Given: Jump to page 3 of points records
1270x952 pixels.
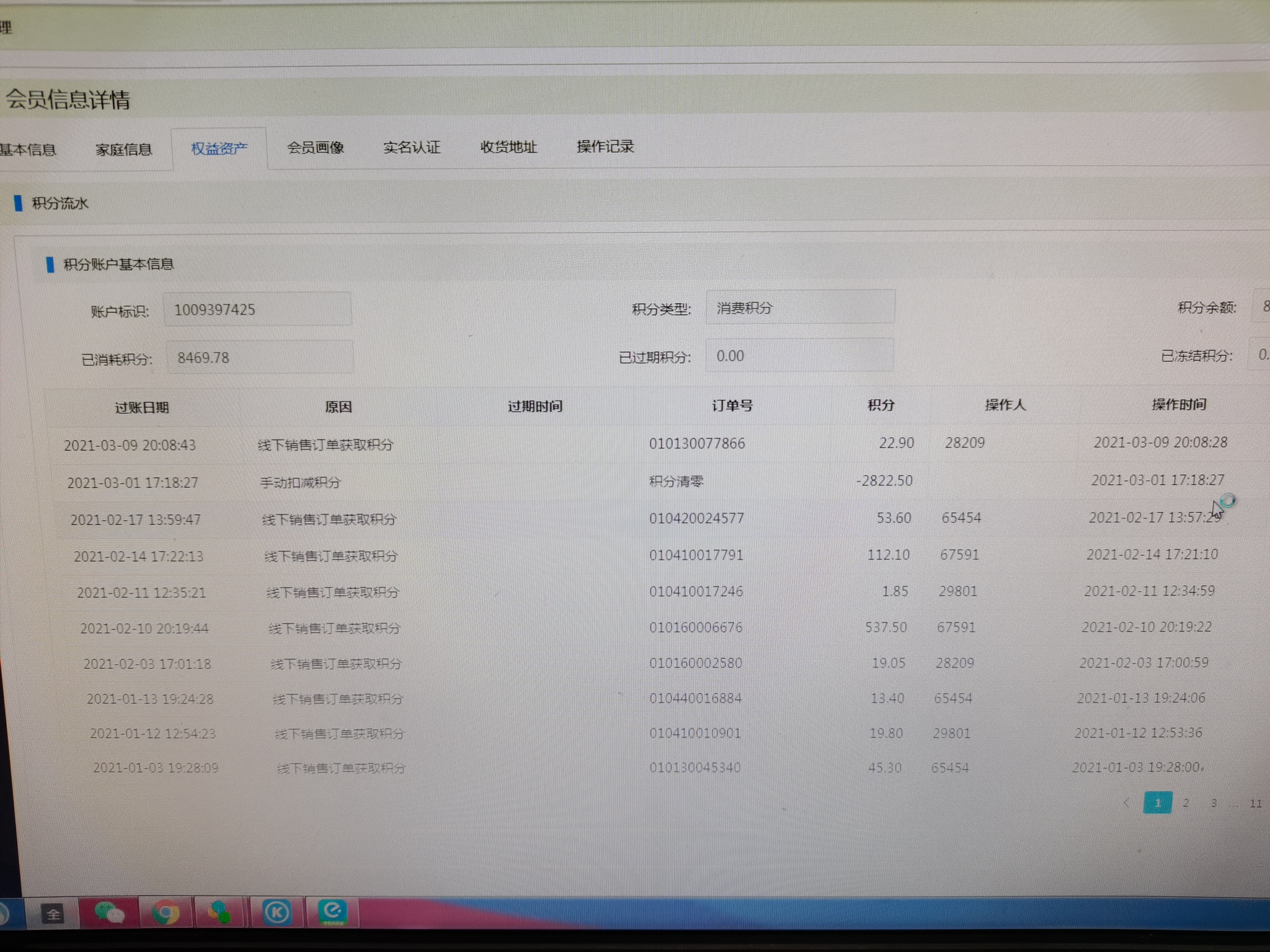Looking at the screenshot, I should click(x=1214, y=803).
